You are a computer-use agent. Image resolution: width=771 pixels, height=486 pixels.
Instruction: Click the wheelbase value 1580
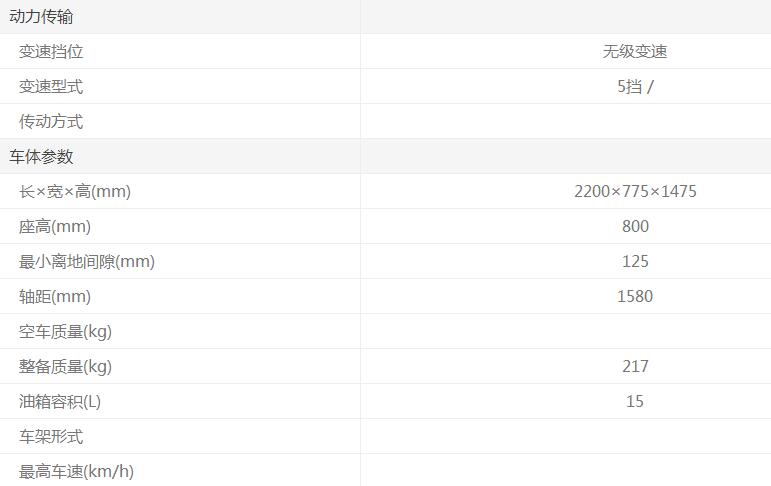(x=635, y=297)
